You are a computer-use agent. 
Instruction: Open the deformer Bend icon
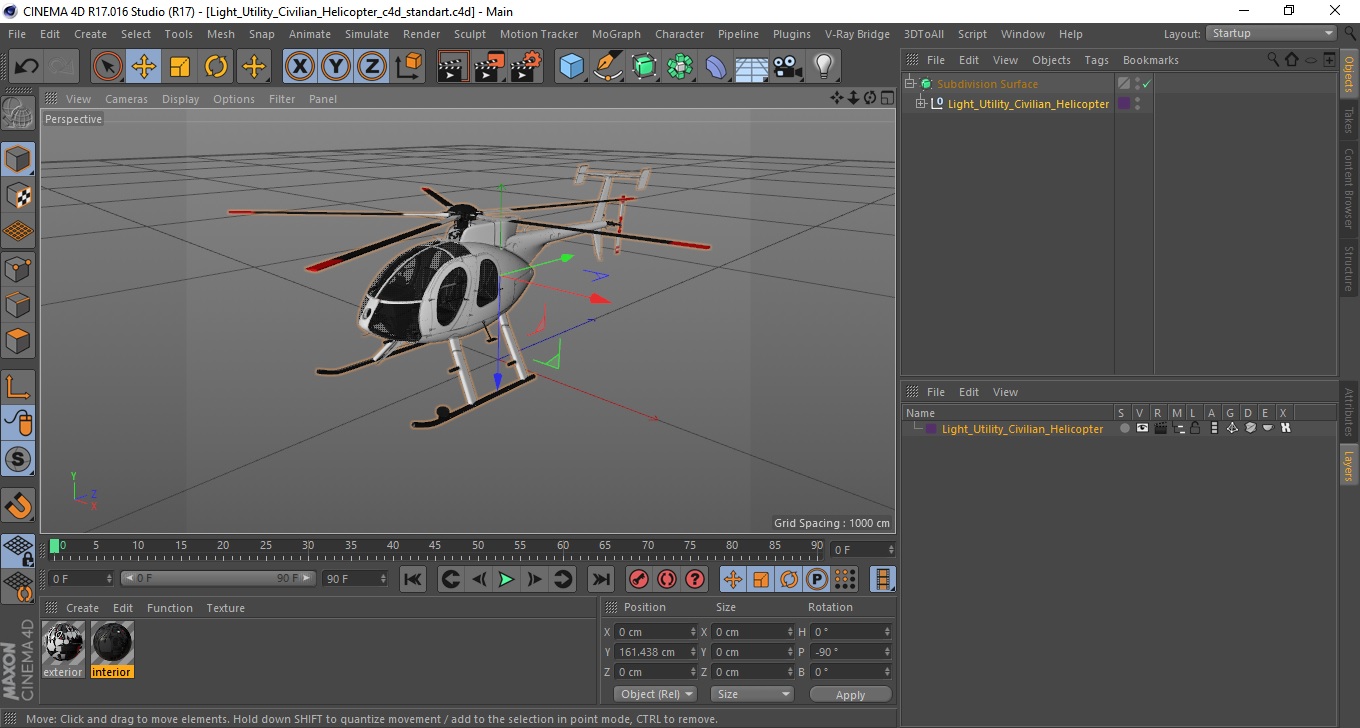click(716, 67)
